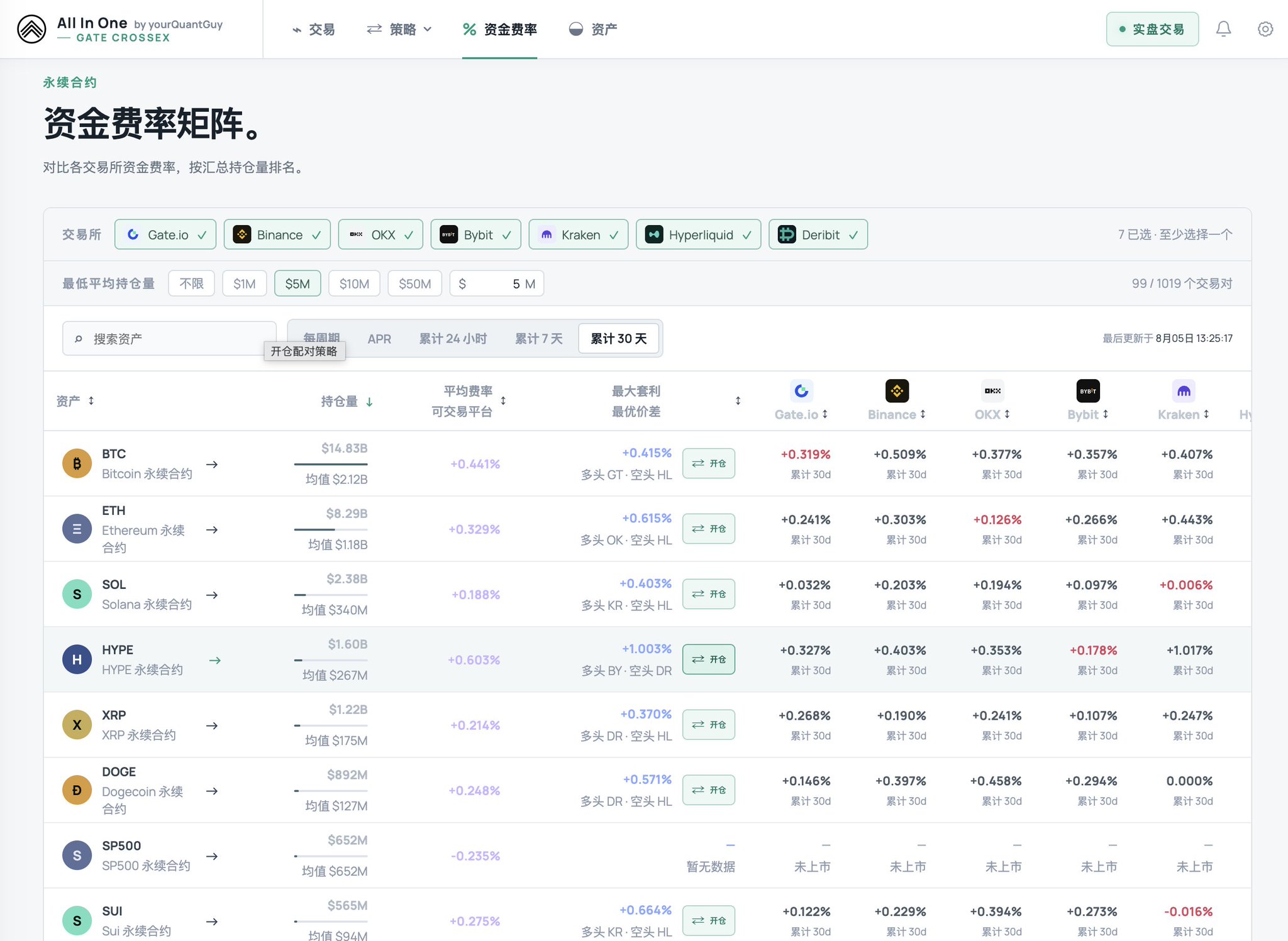The image size is (1288, 941).
Task: Click the 实盘交易 button
Action: 1152,29
